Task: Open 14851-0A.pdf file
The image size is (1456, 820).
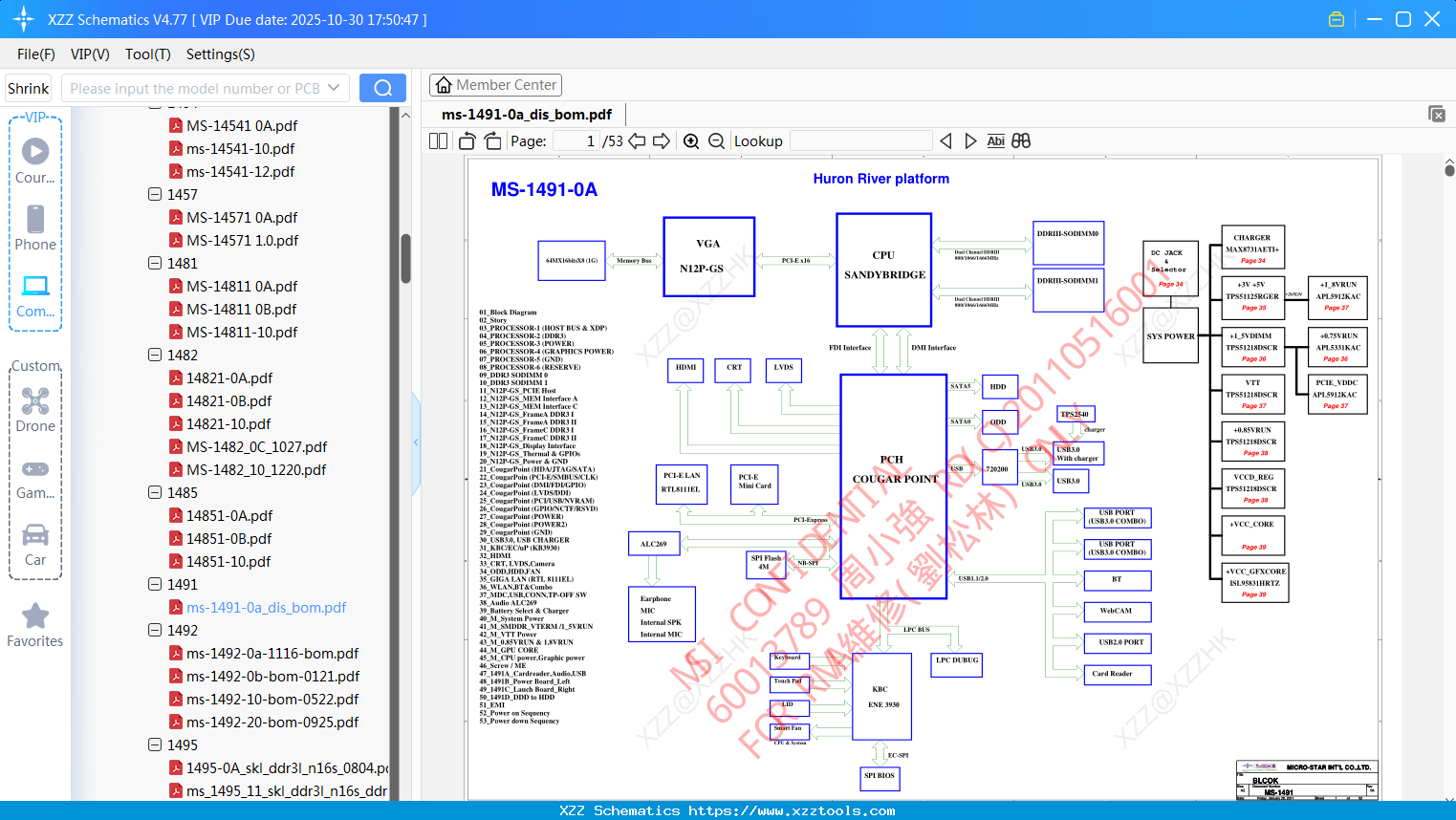Action: [x=229, y=515]
